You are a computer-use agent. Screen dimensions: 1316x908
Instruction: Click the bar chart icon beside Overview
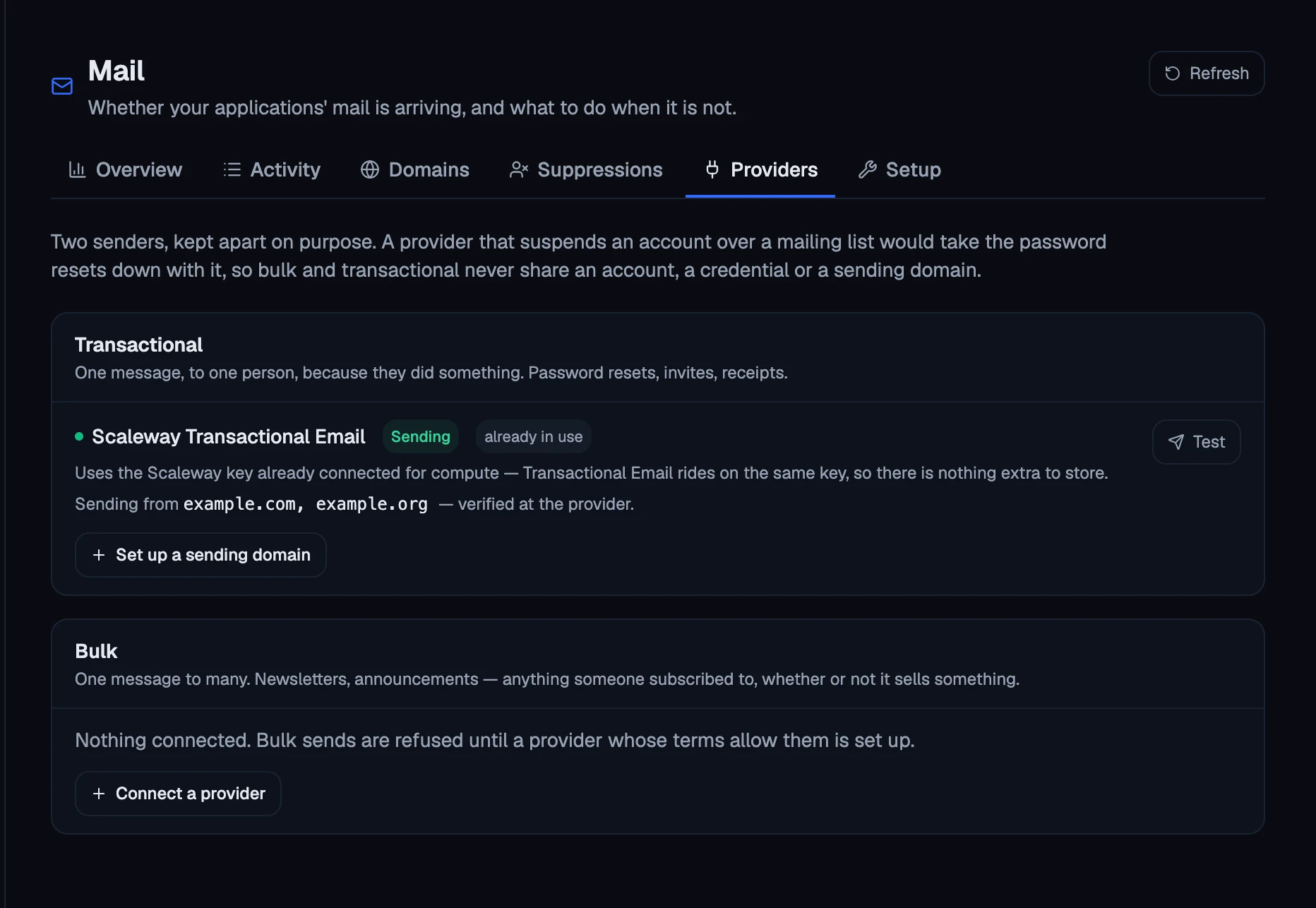pos(77,169)
